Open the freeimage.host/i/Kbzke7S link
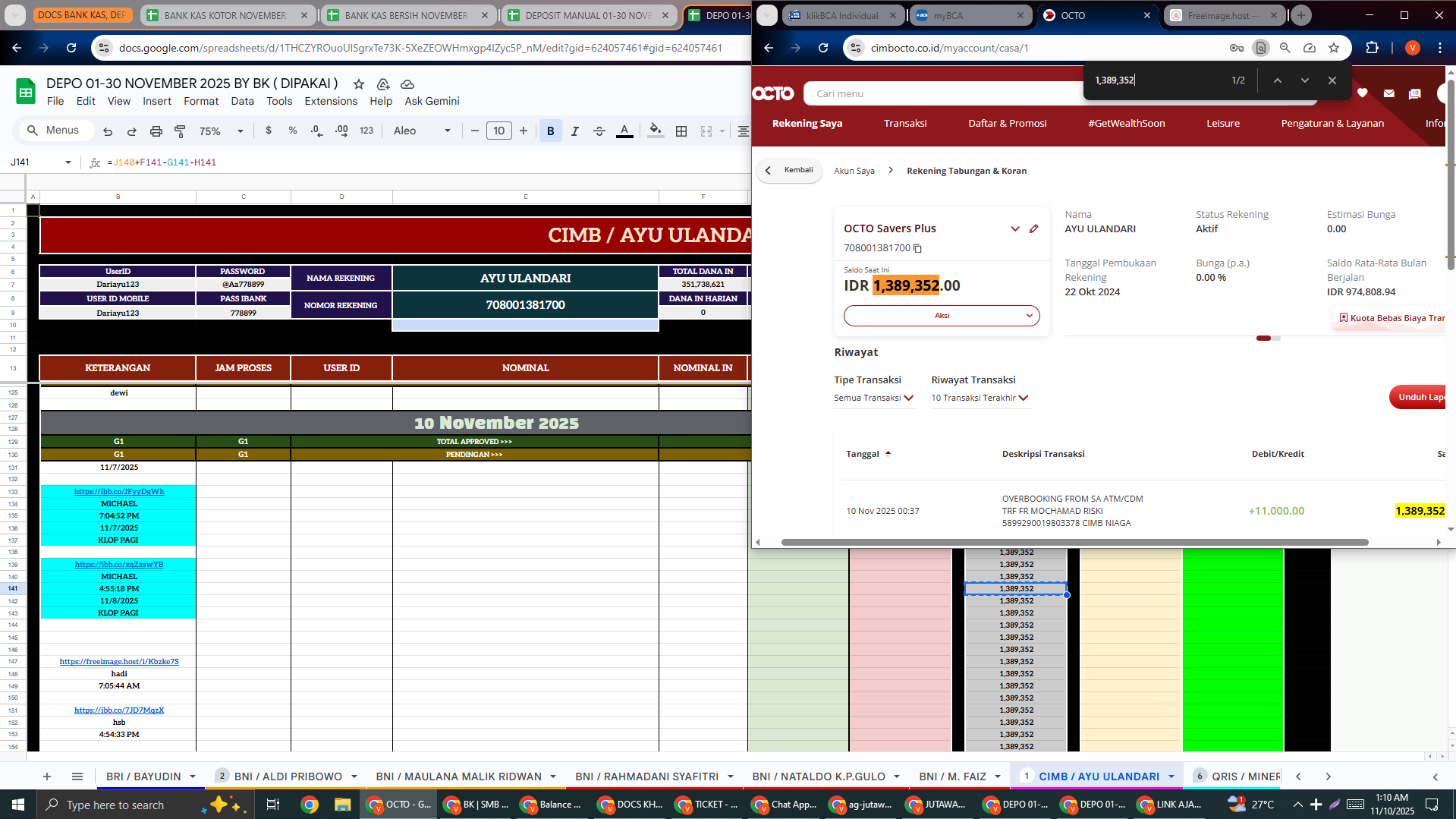Viewport: 1456px width, 819px height. [x=119, y=662]
